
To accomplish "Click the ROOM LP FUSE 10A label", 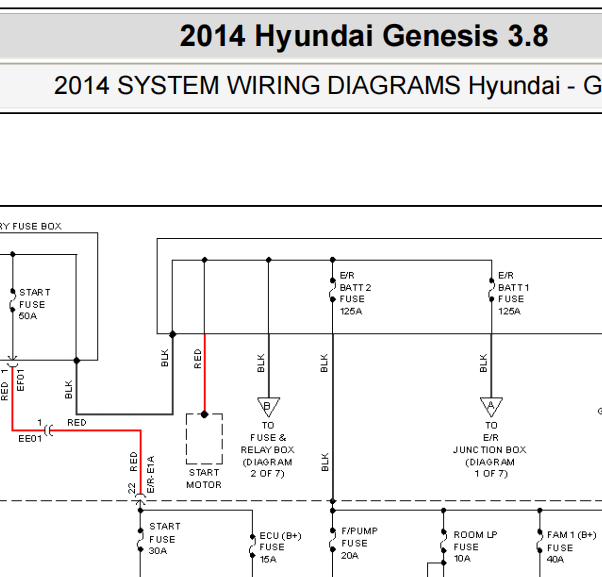I will tap(475, 547).
